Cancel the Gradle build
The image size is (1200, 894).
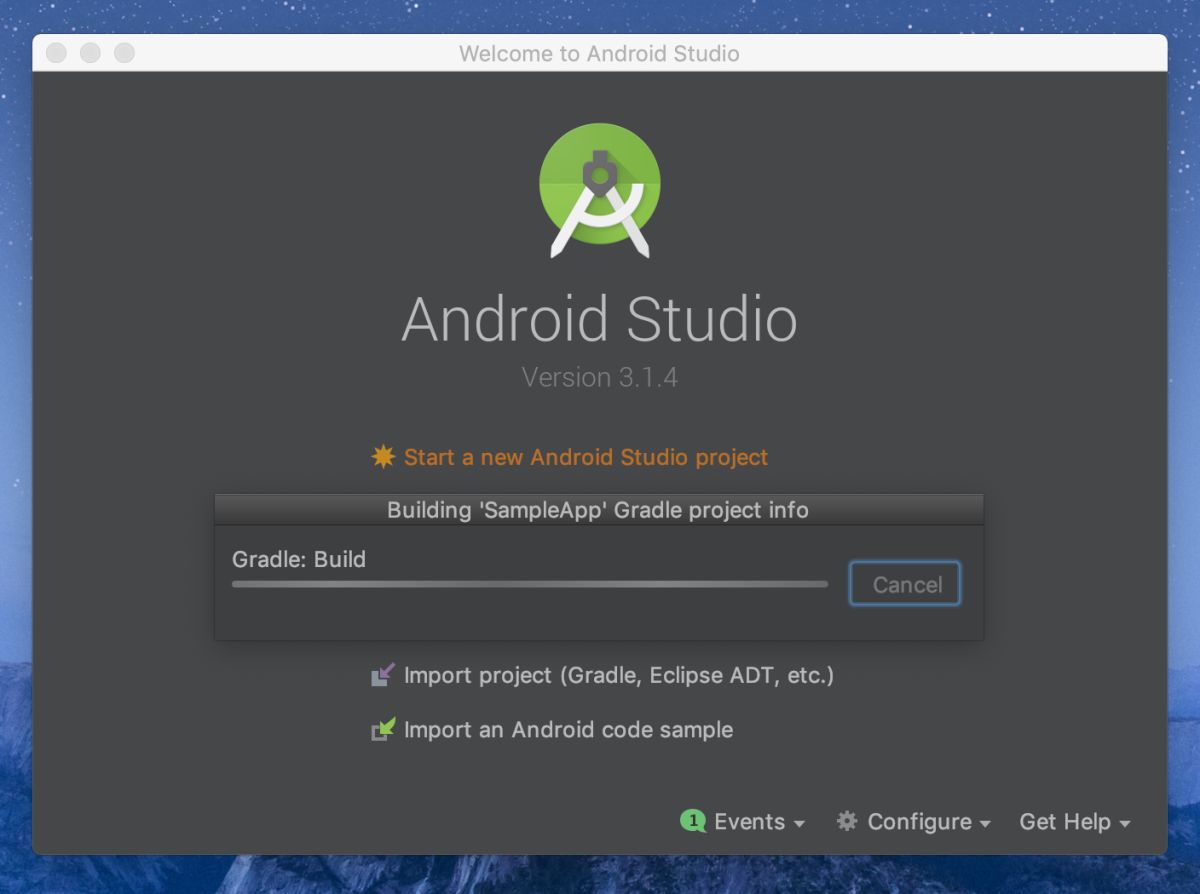pyautogui.click(x=905, y=584)
